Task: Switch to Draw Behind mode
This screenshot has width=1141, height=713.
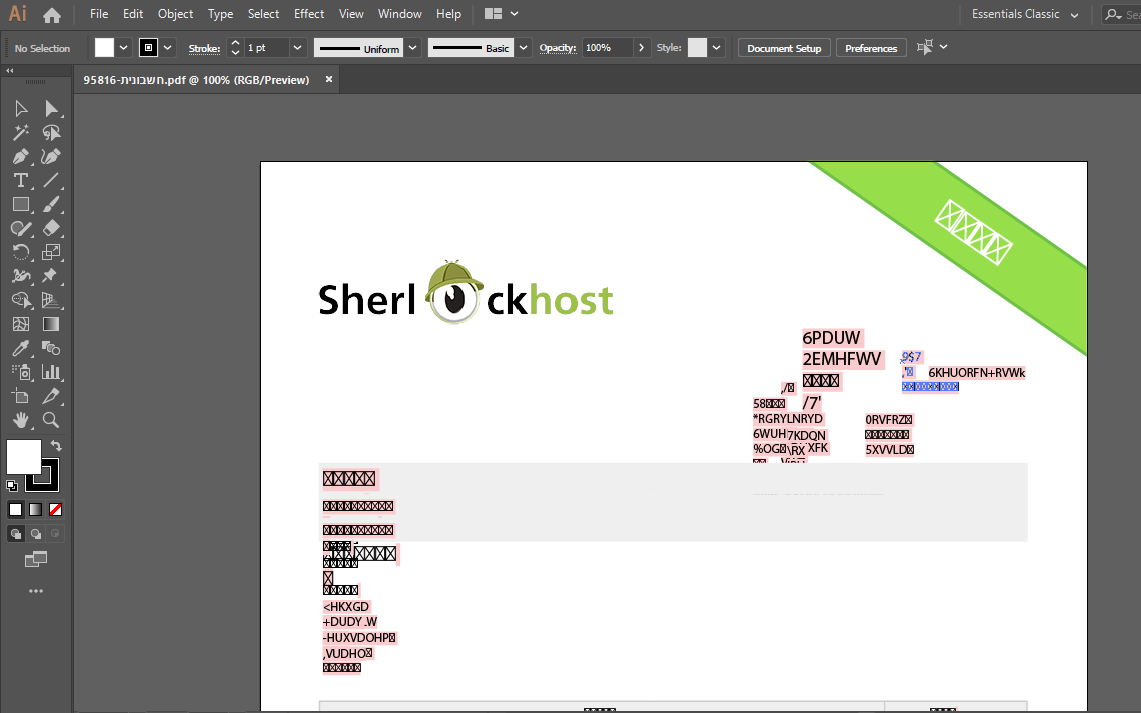Action: click(x=36, y=534)
